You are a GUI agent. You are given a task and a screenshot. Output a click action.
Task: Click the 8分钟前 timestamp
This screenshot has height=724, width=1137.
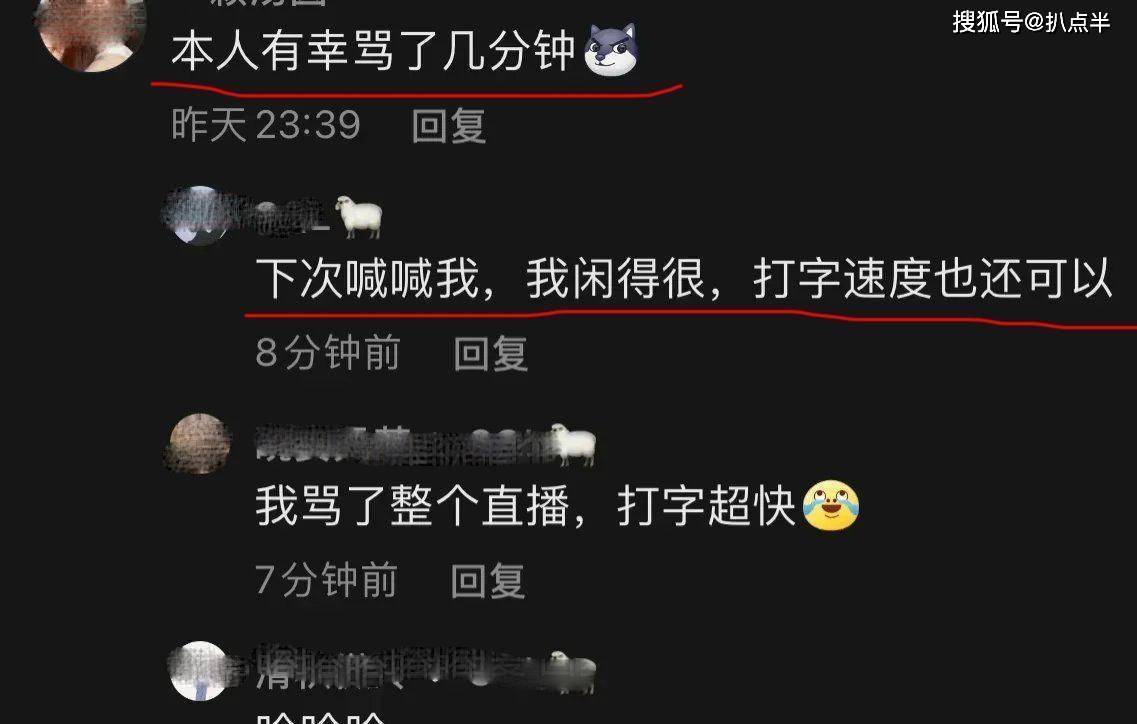tap(328, 353)
